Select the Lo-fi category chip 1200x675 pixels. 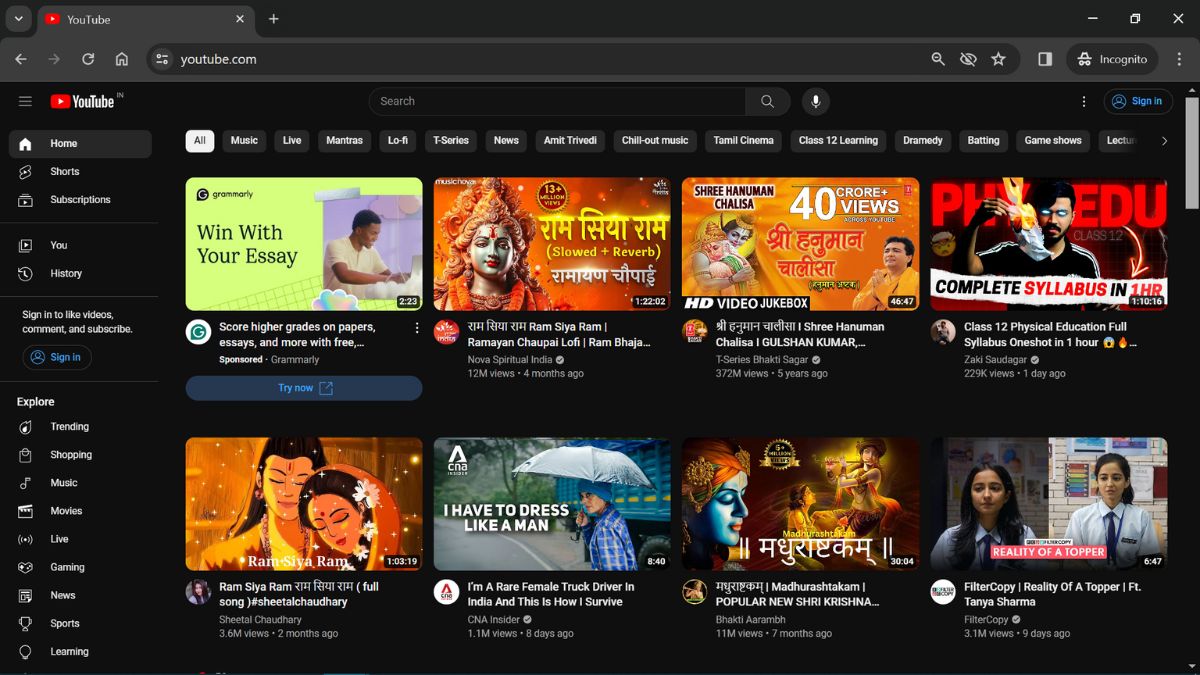coord(398,141)
